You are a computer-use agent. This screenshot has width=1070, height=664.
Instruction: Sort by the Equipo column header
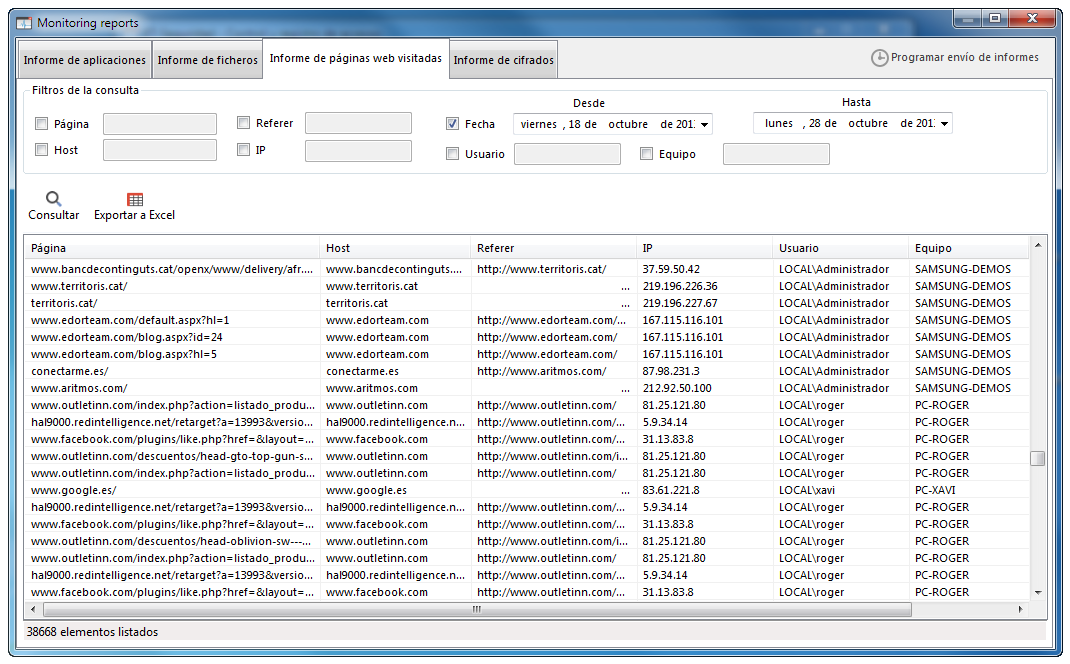968,248
